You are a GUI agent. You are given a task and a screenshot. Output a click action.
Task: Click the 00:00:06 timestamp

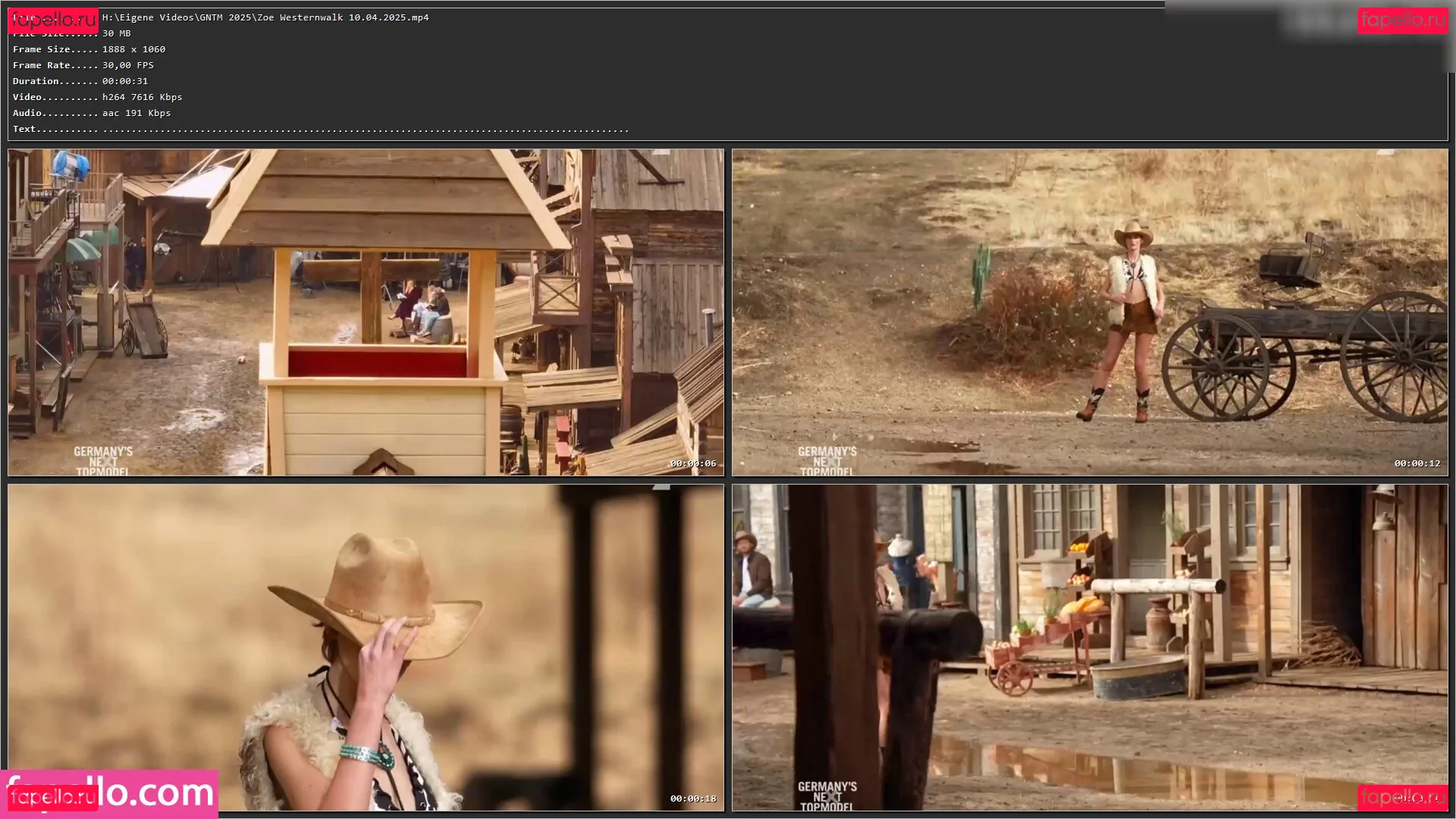click(x=692, y=463)
